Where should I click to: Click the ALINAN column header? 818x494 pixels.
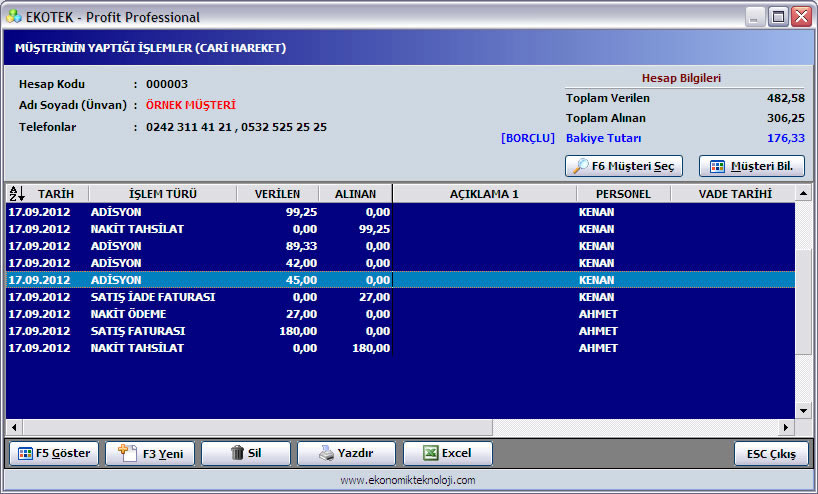(355, 194)
